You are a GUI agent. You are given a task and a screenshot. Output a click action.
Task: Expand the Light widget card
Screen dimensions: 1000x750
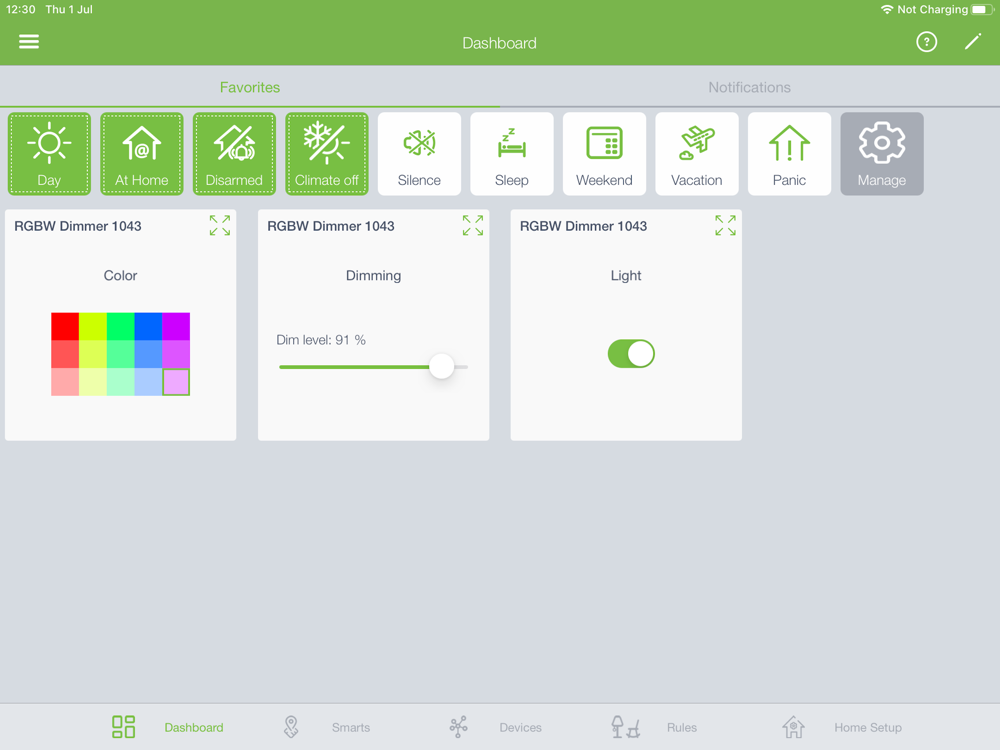pos(725,225)
